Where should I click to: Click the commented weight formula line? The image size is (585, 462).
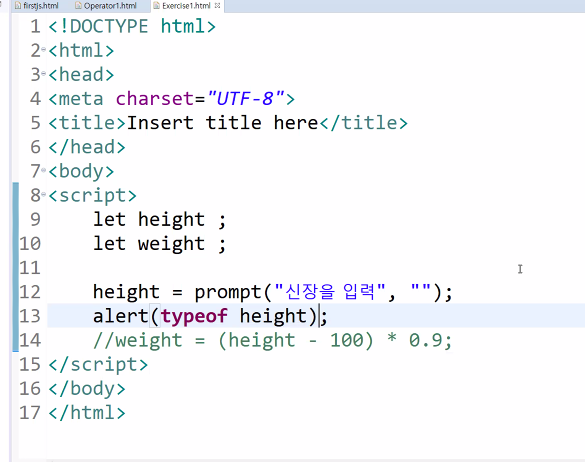[273, 340]
